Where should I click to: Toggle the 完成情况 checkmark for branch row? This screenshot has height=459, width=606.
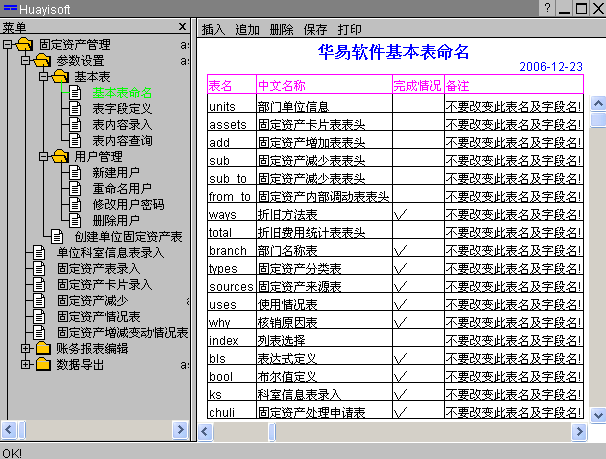[x=400, y=250]
